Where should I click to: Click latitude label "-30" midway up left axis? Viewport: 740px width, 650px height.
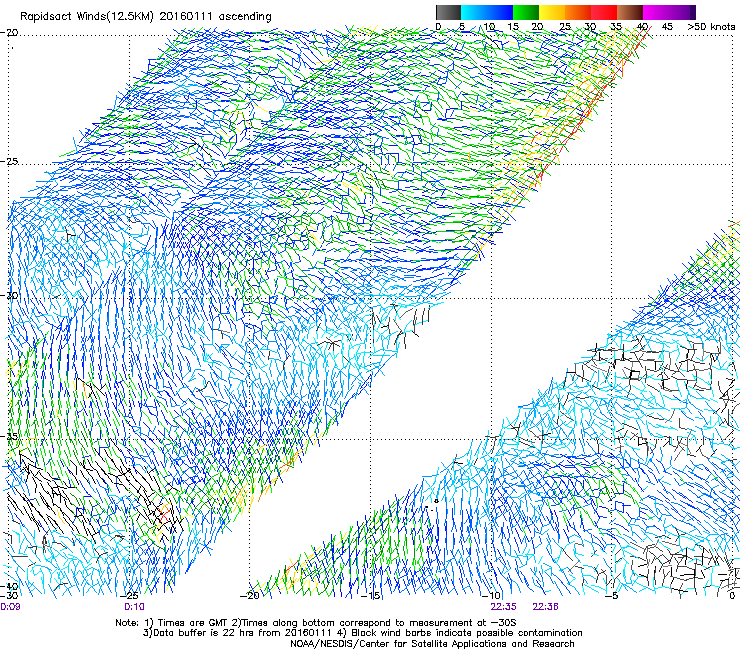point(9,295)
